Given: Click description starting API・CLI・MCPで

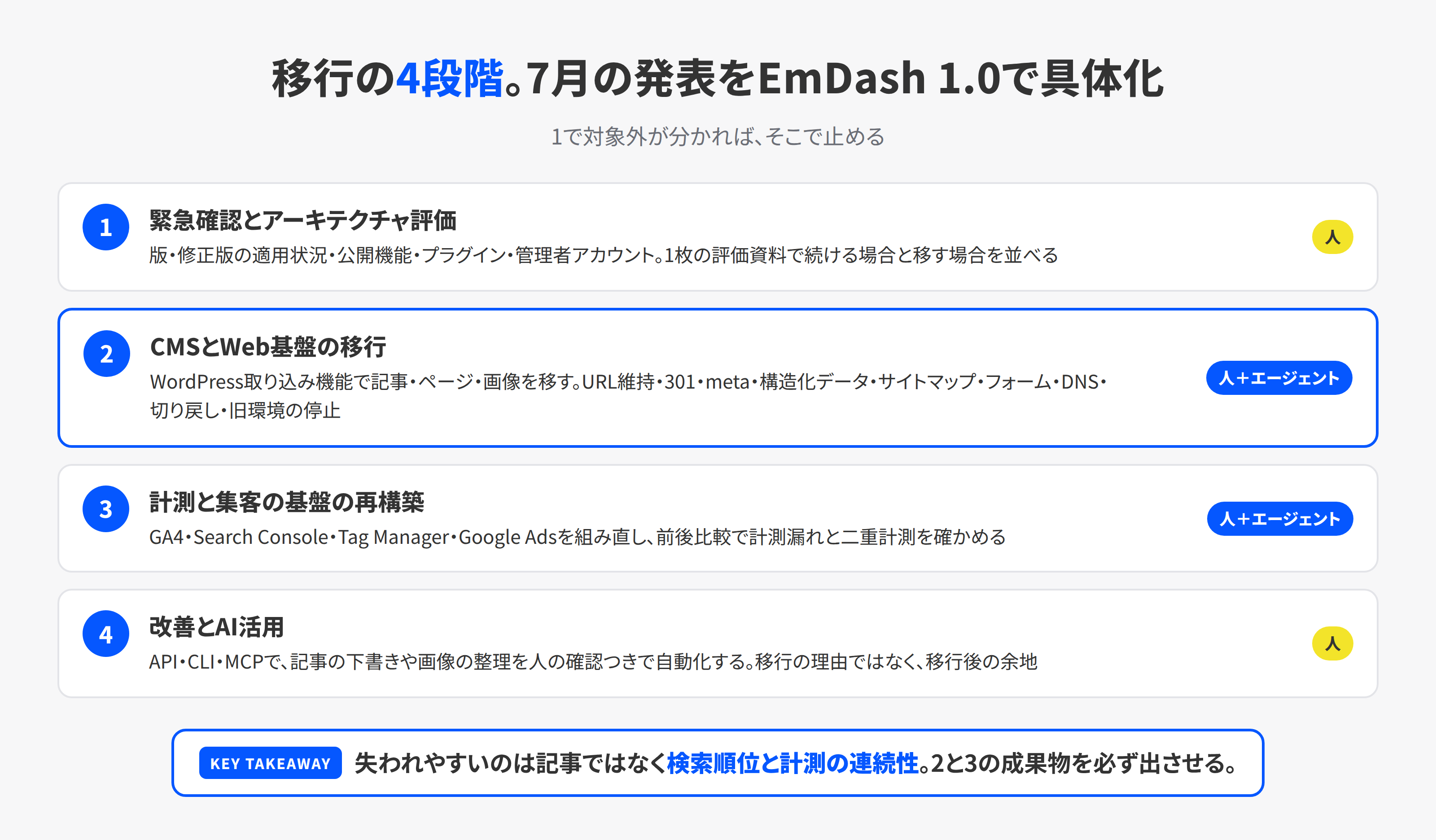Looking at the screenshot, I should 593,661.
